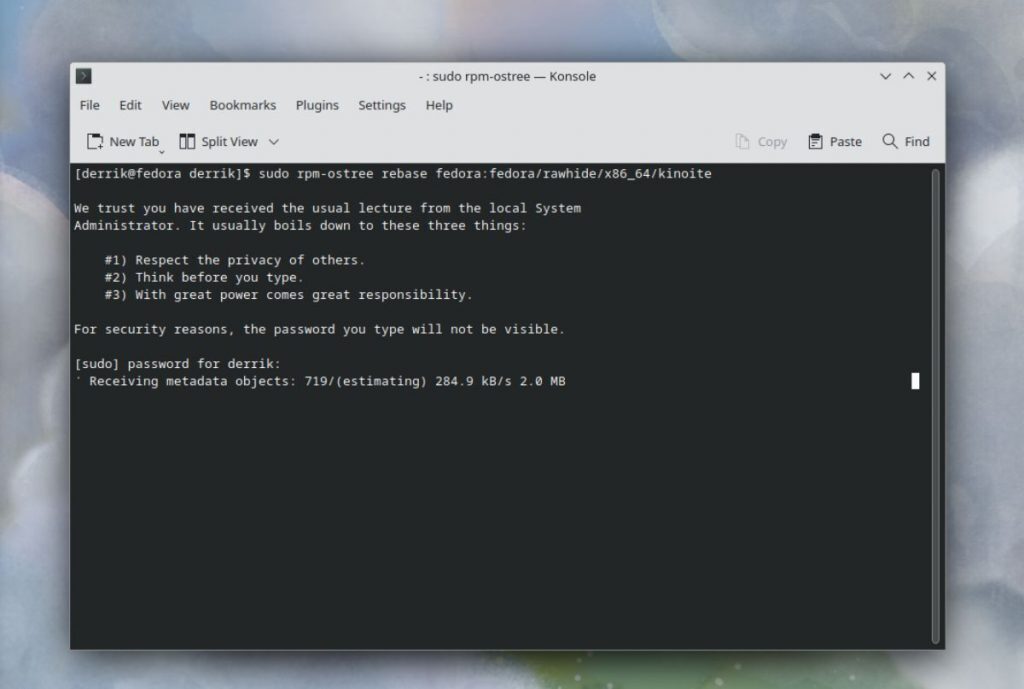Click the Find button label

tap(915, 141)
